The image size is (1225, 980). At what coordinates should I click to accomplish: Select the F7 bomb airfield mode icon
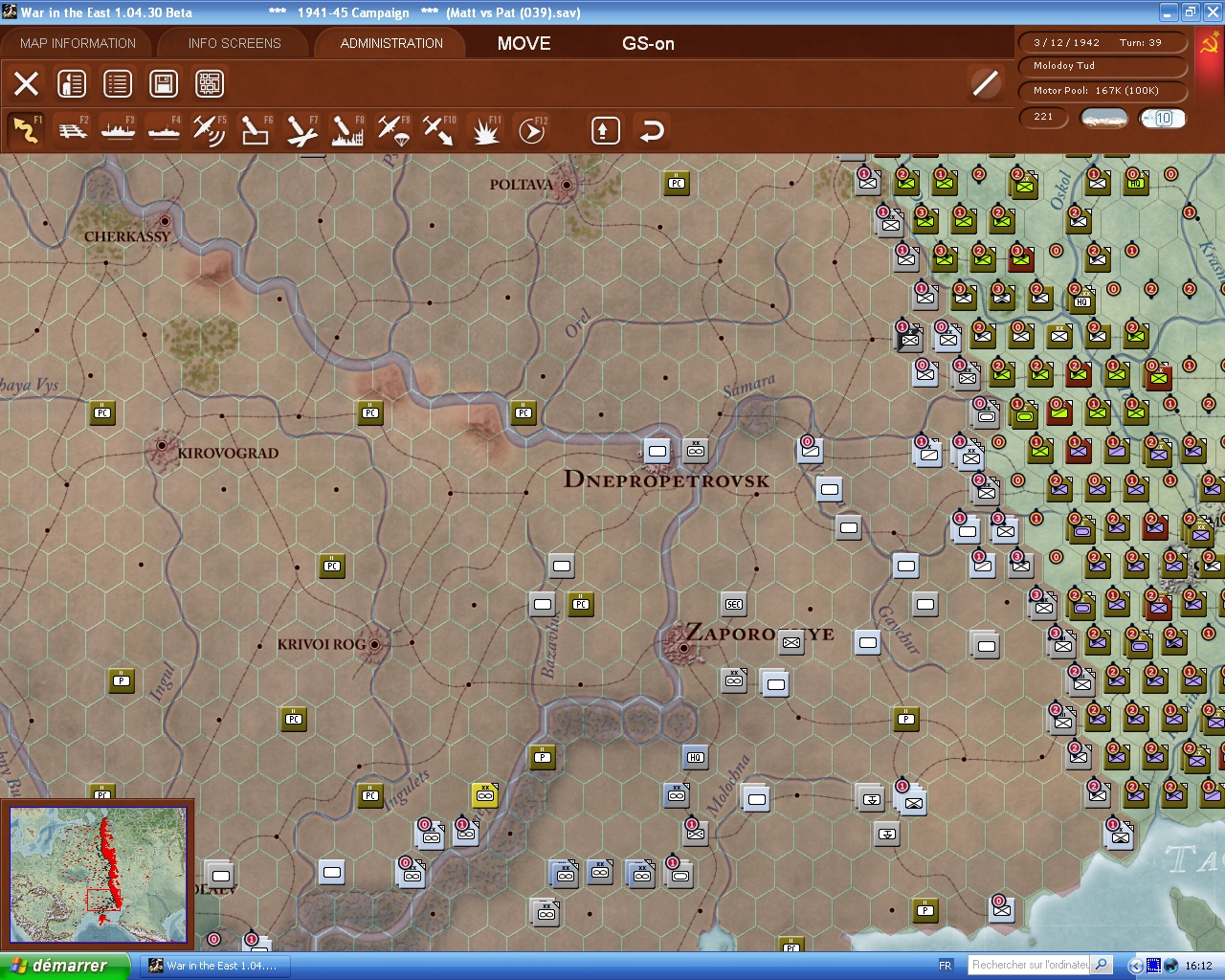click(x=301, y=130)
